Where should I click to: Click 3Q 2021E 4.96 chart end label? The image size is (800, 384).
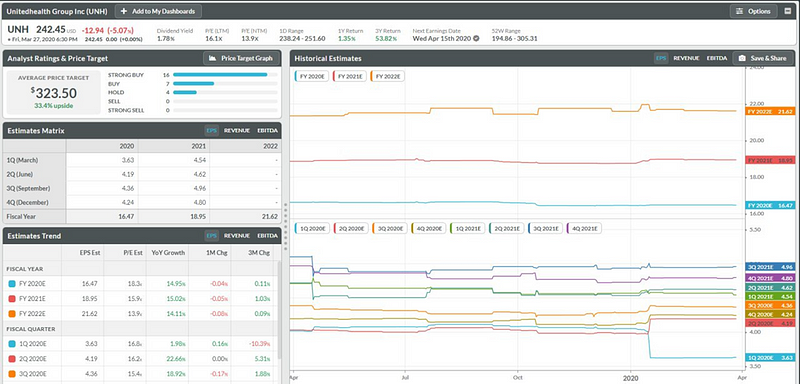(x=770, y=267)
